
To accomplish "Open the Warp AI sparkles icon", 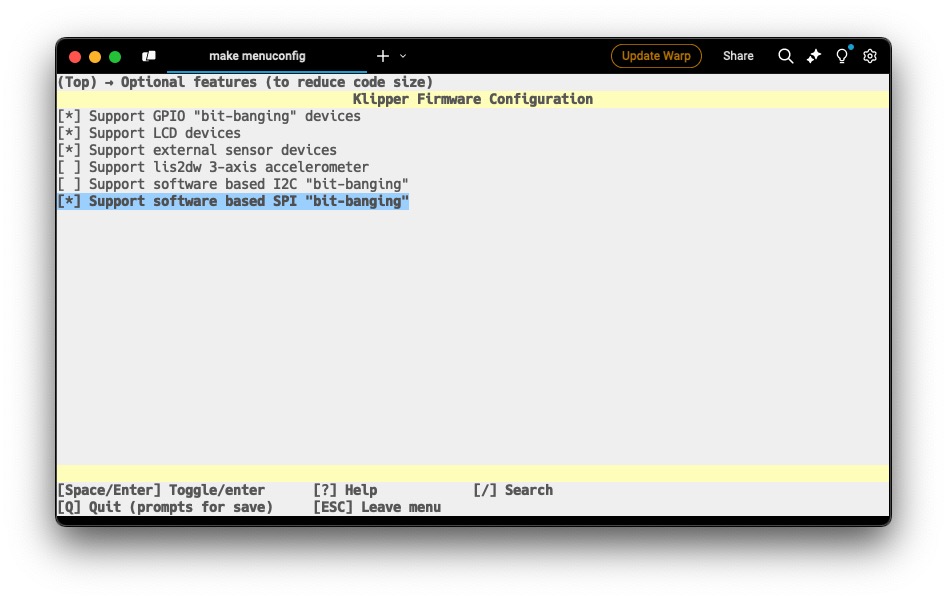I will [x=814, y=56].
